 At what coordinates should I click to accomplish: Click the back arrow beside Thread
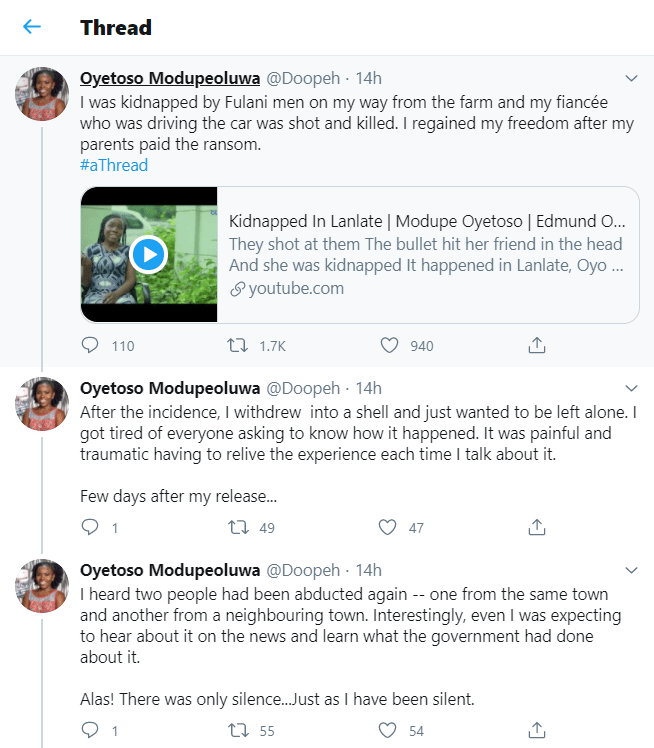click(32, 27)
